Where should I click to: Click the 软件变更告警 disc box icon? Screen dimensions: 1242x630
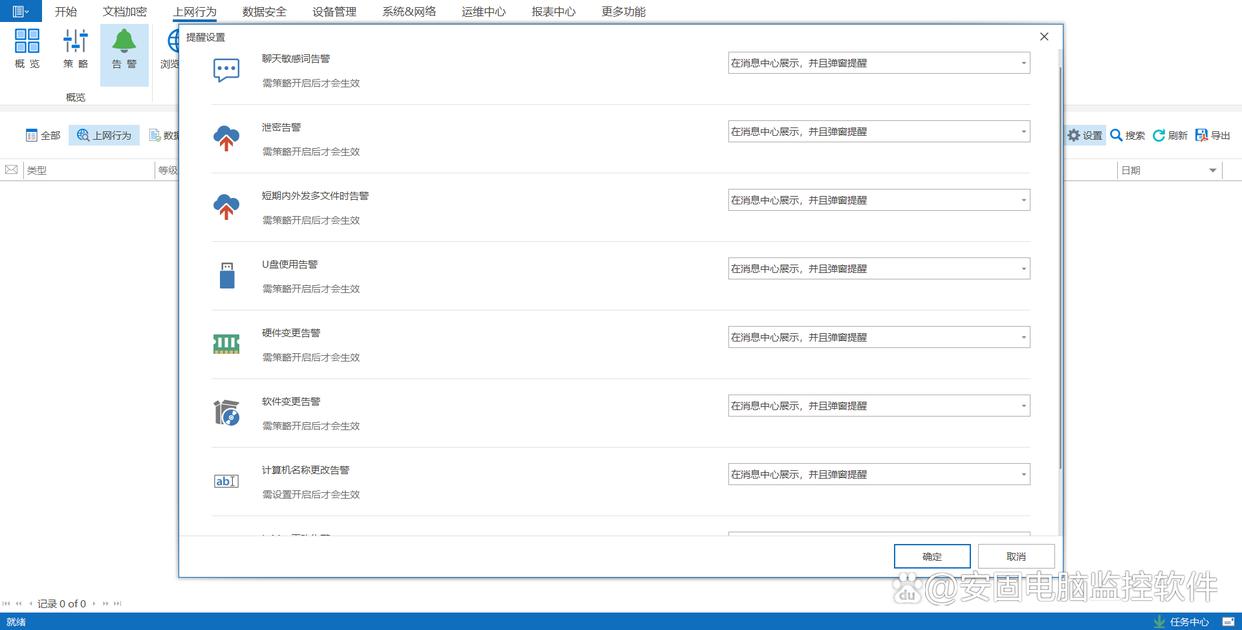pyautogui.click(x=227, y=413)
